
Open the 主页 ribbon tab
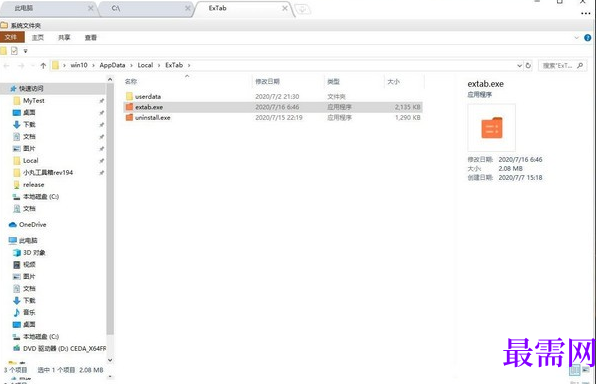click(38, 38)
